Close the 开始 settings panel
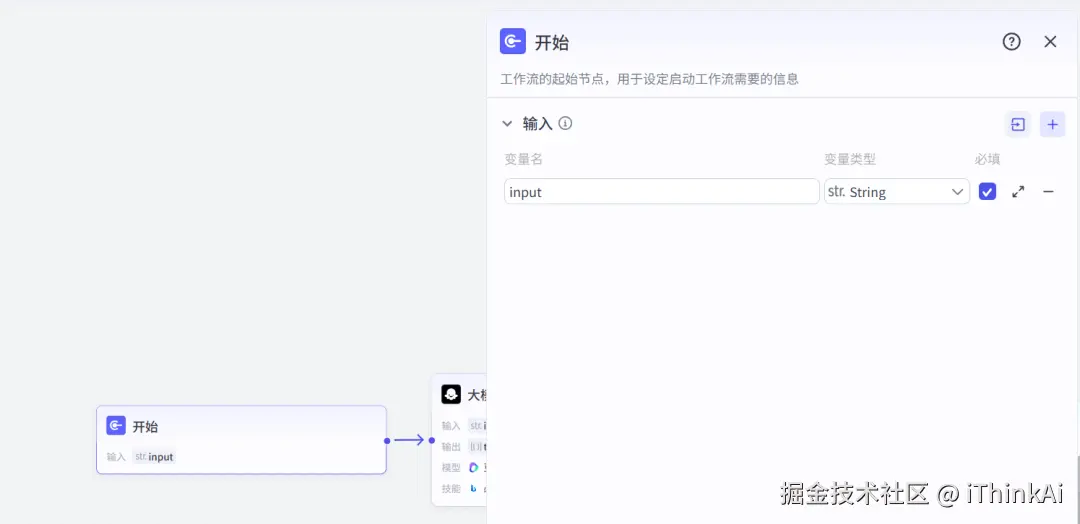1080x524 pixels. click(x=1050, y=42)
